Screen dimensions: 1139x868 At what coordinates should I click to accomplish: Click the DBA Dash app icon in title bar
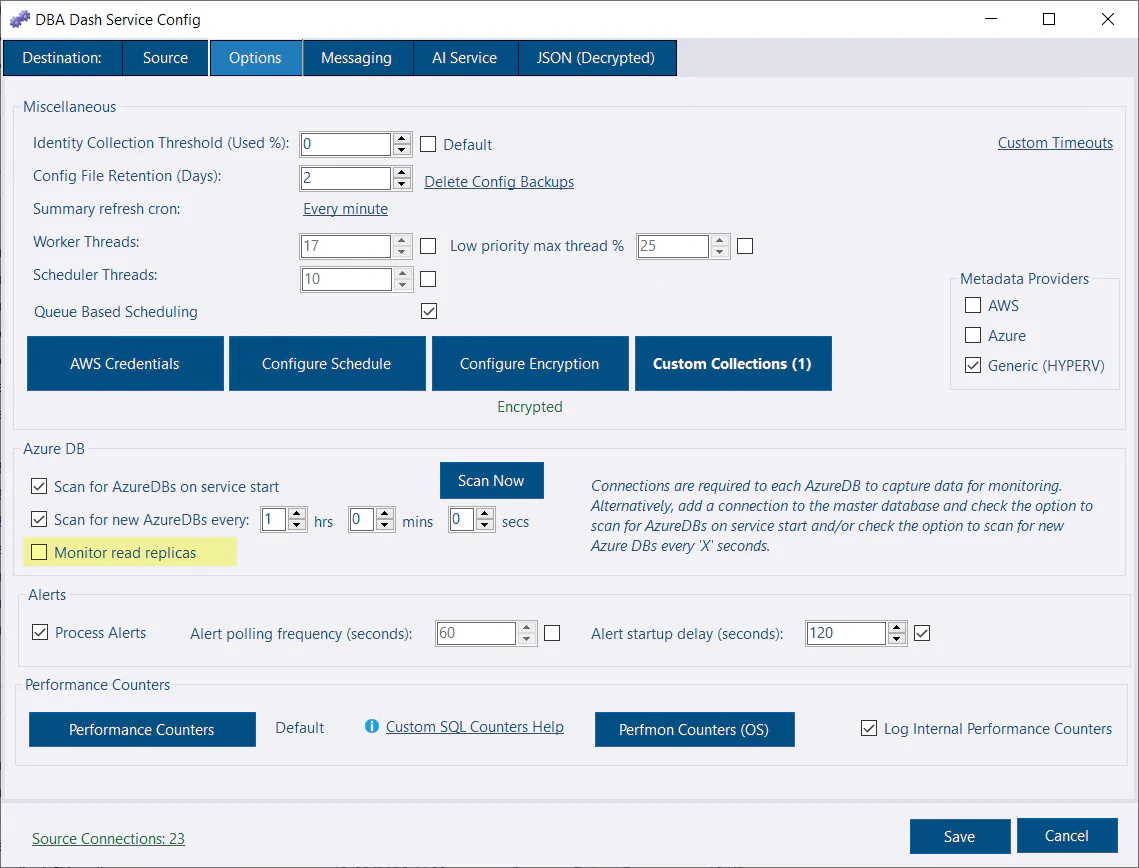[x=20, y=19]
